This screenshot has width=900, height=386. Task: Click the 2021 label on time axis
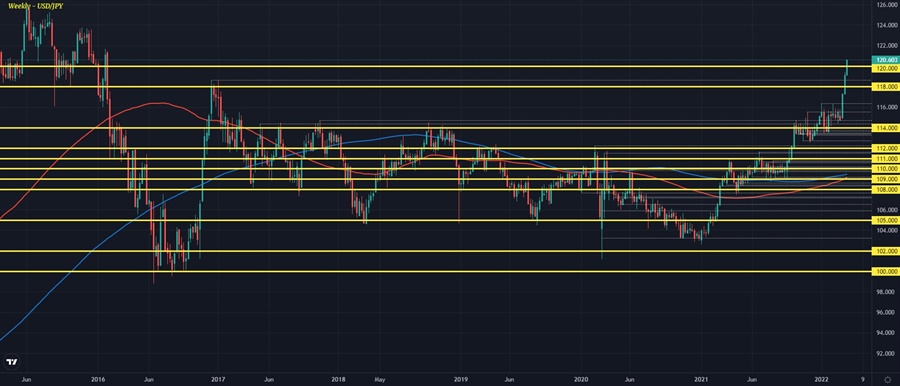701,380
